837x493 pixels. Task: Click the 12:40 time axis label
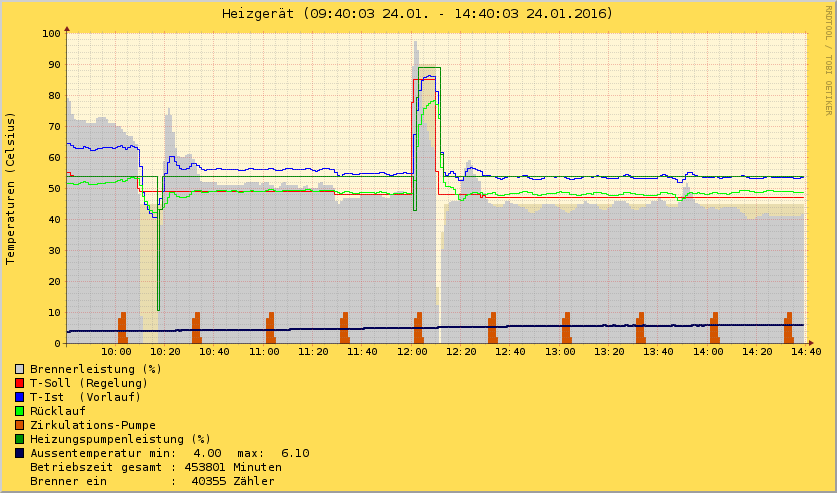click(x=510, y=352)
